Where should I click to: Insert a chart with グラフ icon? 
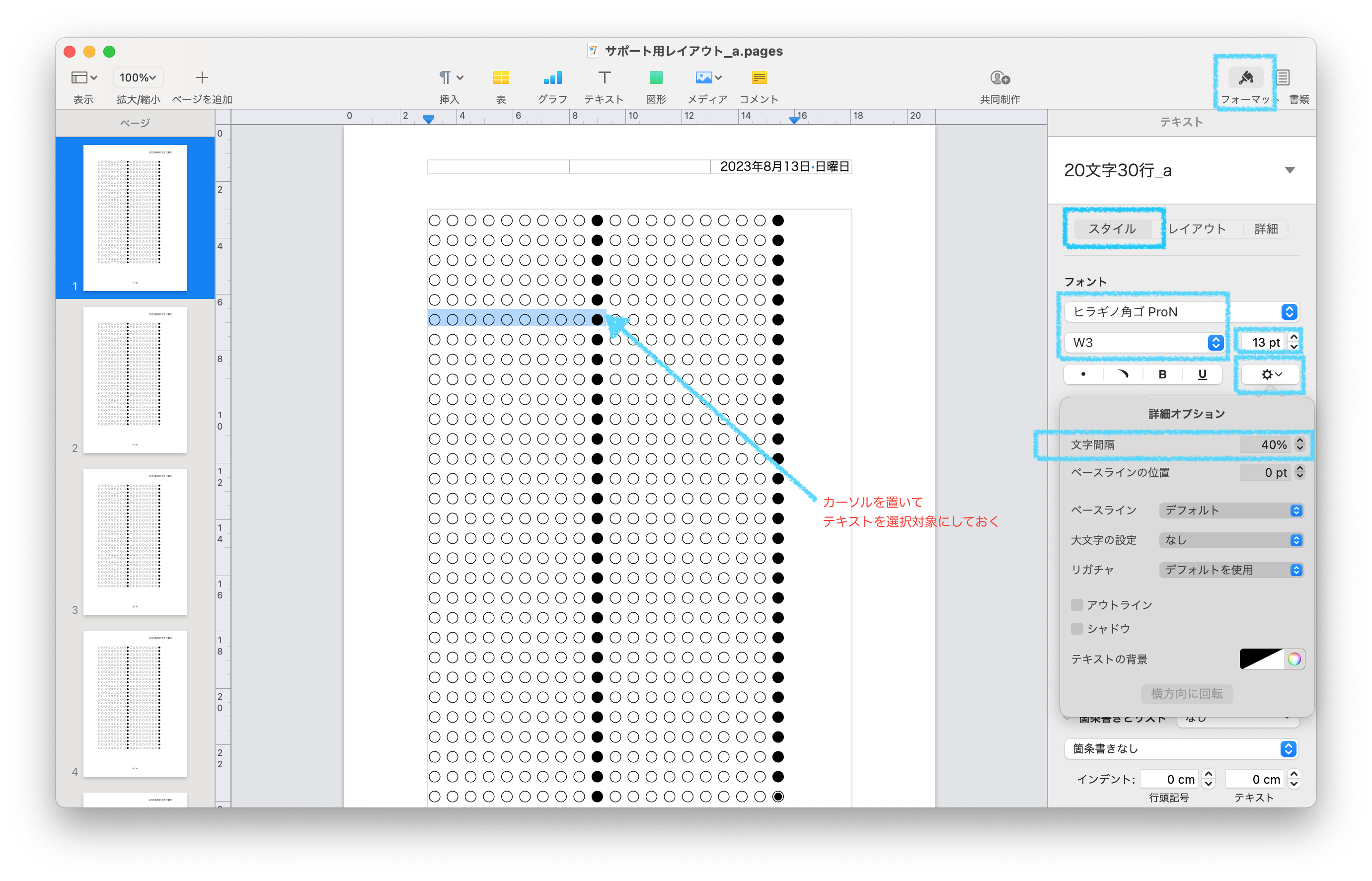click(552, 78)
